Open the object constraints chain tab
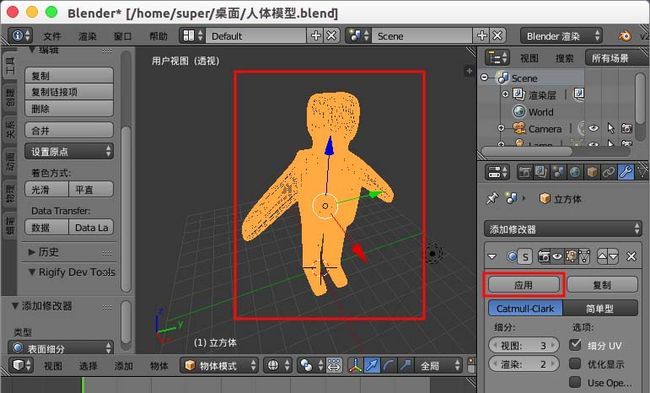Viewport: 650px width, 393px height. click(x=609, y=172)
